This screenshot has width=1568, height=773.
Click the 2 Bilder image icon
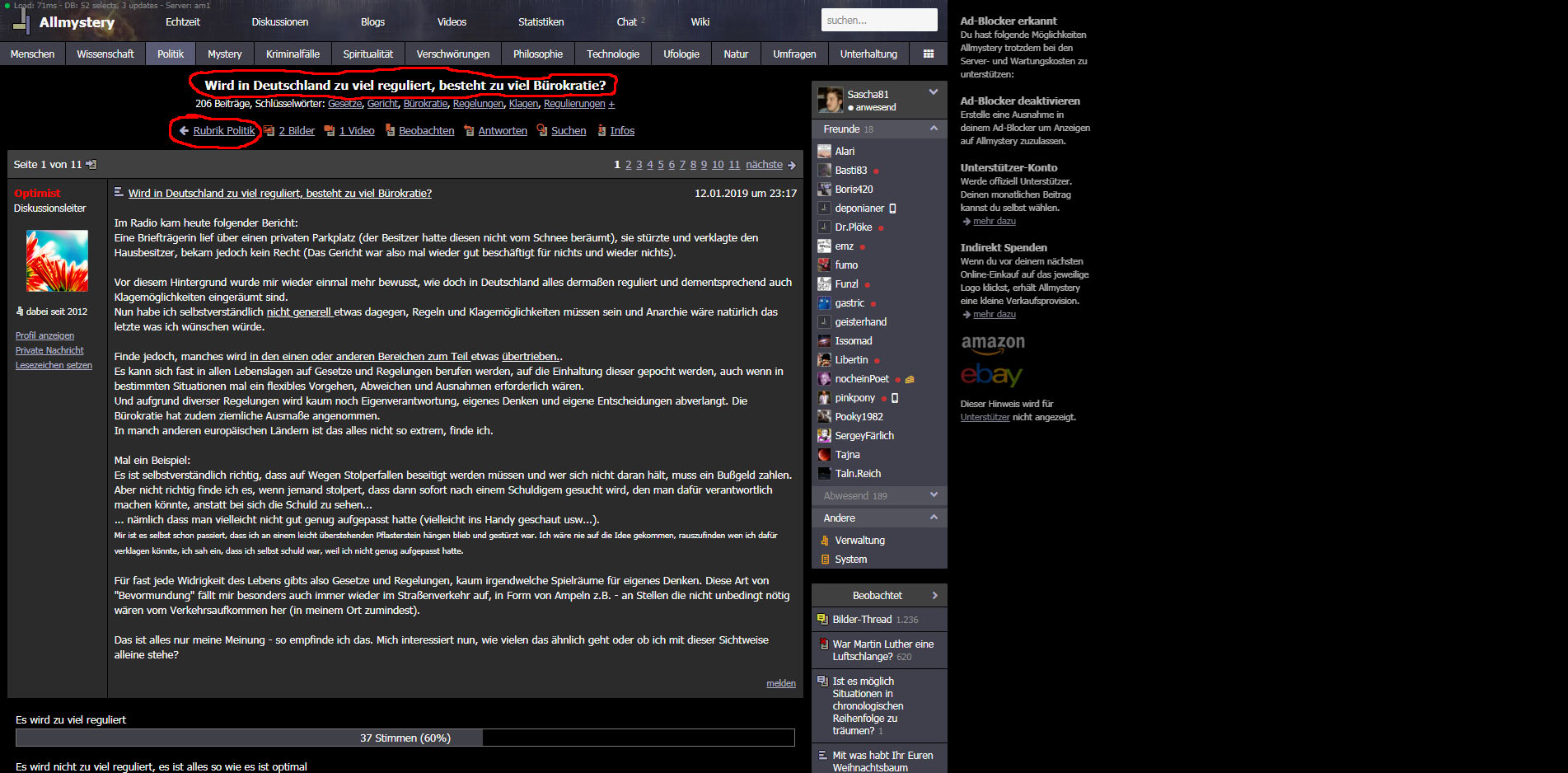click(x=269, y=130)
